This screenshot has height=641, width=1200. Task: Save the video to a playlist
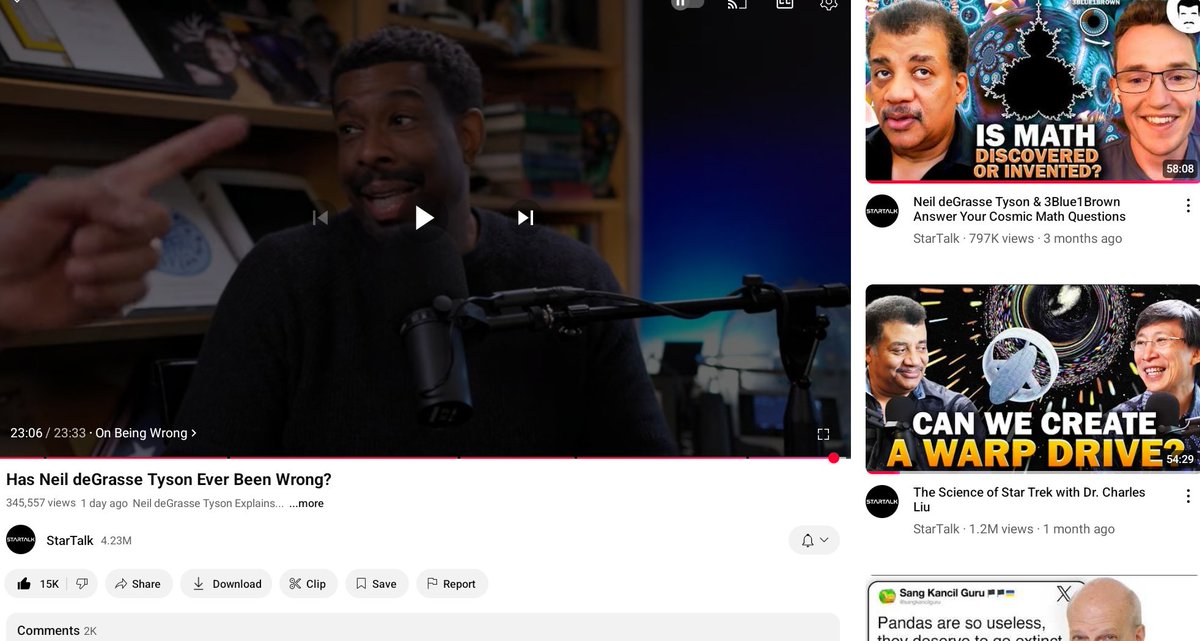coord(377,584)
